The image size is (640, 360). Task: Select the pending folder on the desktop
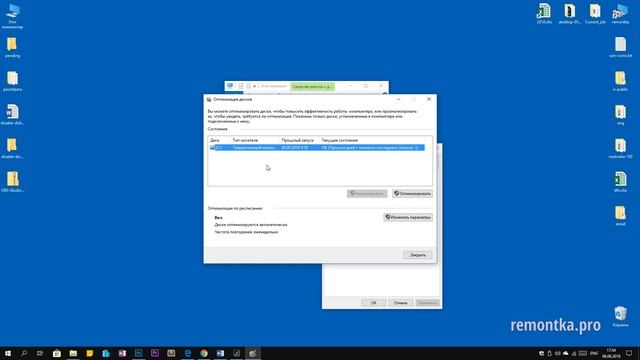click(x=12, y=47)
